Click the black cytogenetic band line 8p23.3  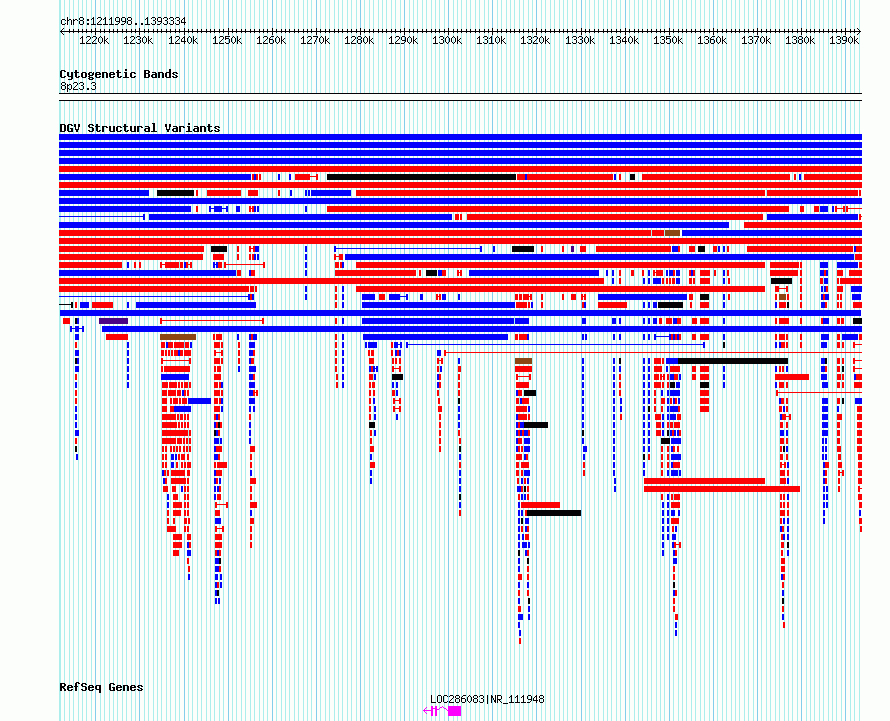pos(460,97)
